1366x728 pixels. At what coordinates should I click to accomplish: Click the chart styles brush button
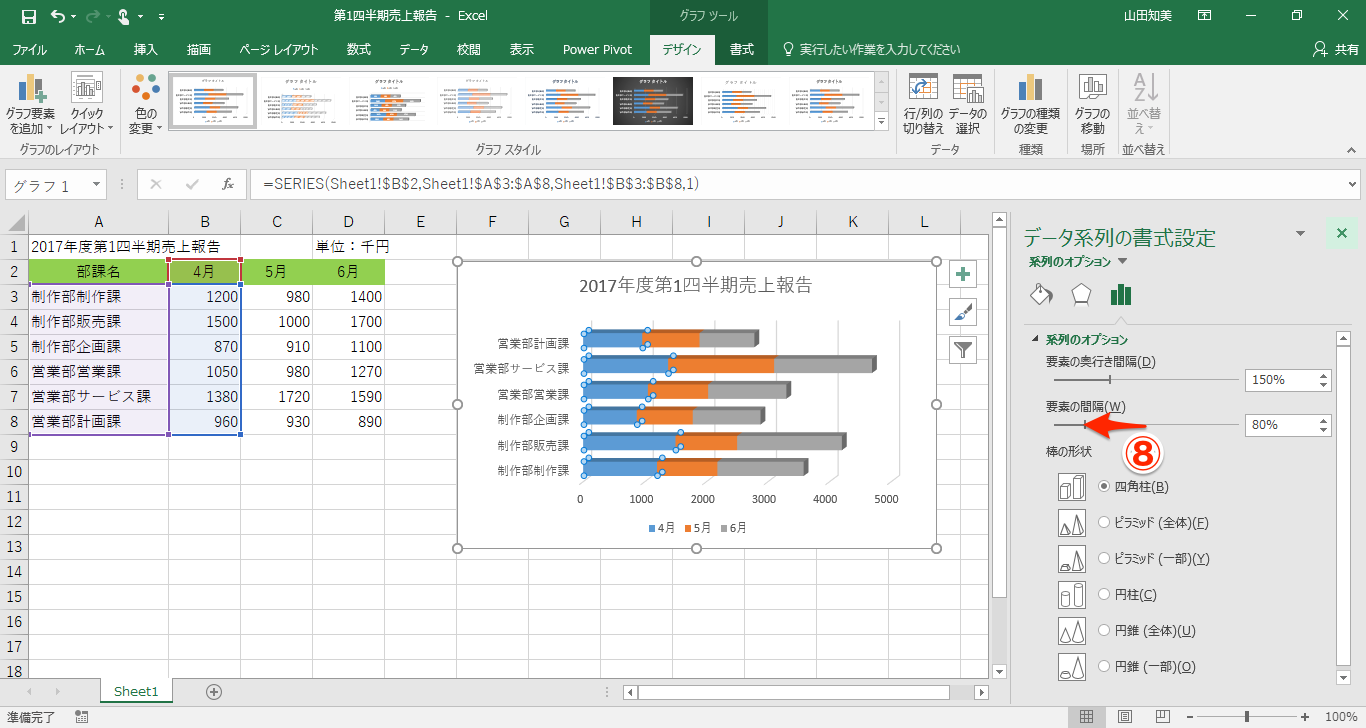pos(962,311)
